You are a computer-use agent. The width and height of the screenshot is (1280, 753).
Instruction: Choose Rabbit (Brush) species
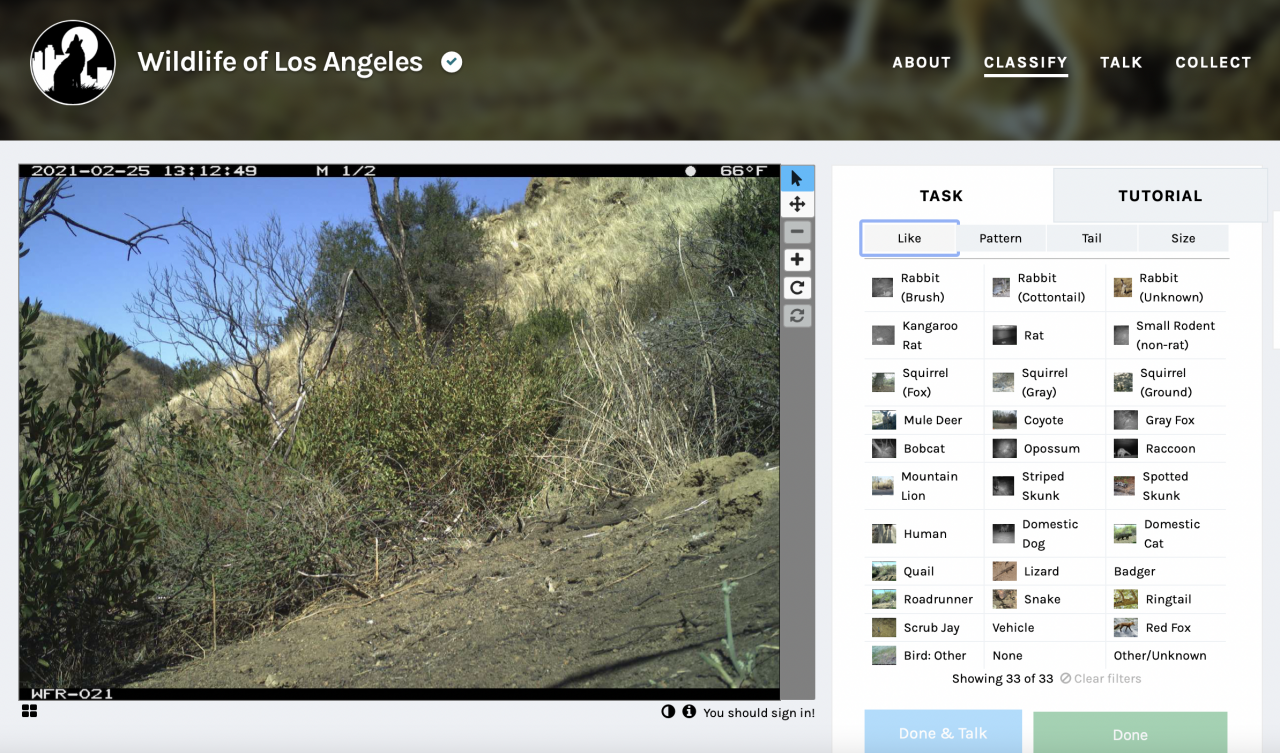click(923, 287)
